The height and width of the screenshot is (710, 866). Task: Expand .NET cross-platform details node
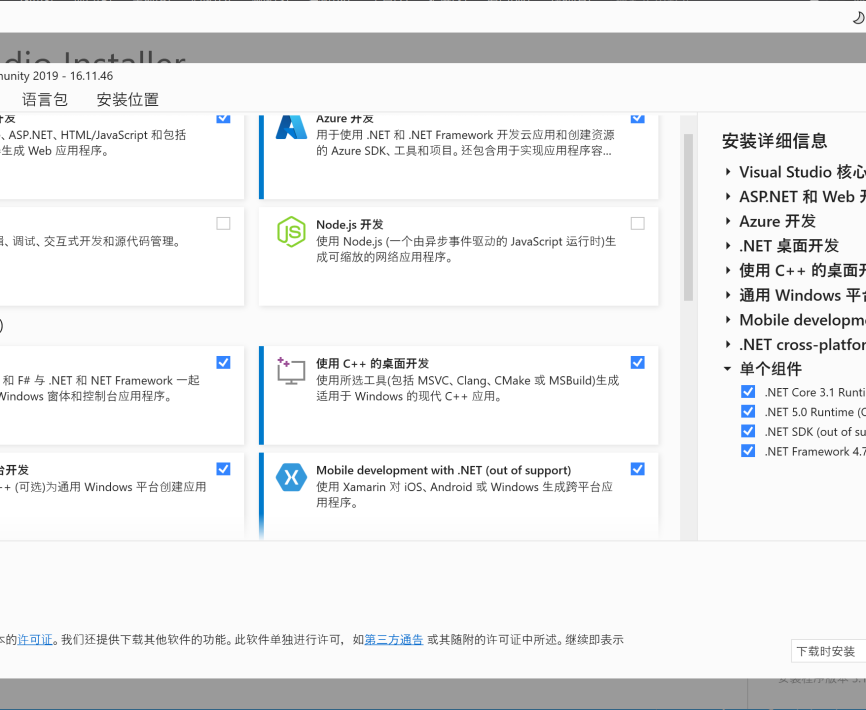pyautogui.click(x=728, y=345)
